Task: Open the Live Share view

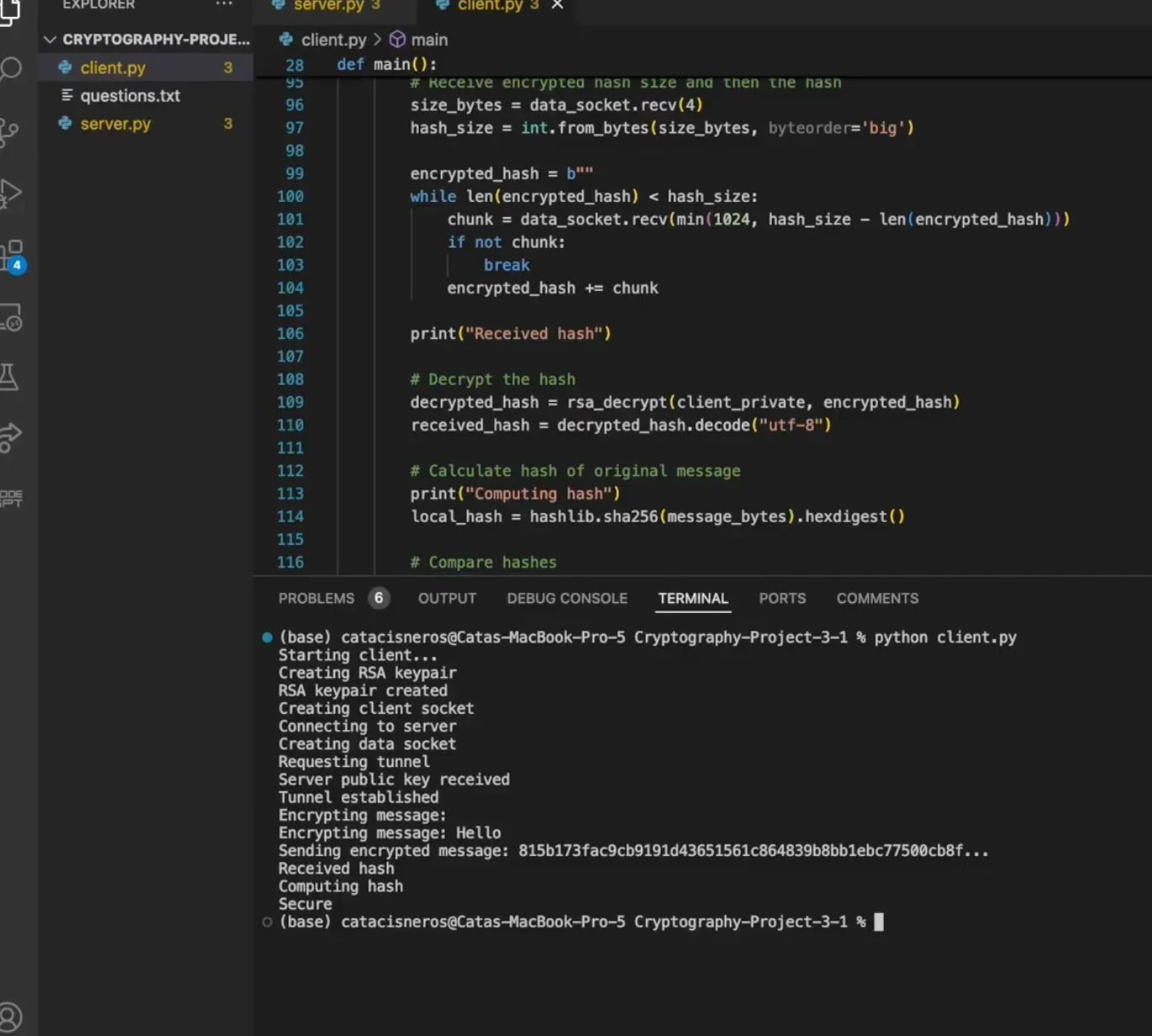Action: click(x=10, y=436)
